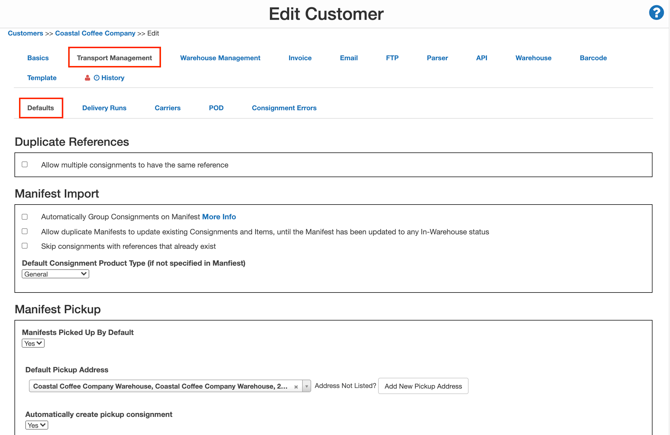
Task: Open the help question mark icon
Action: [656, 13]
